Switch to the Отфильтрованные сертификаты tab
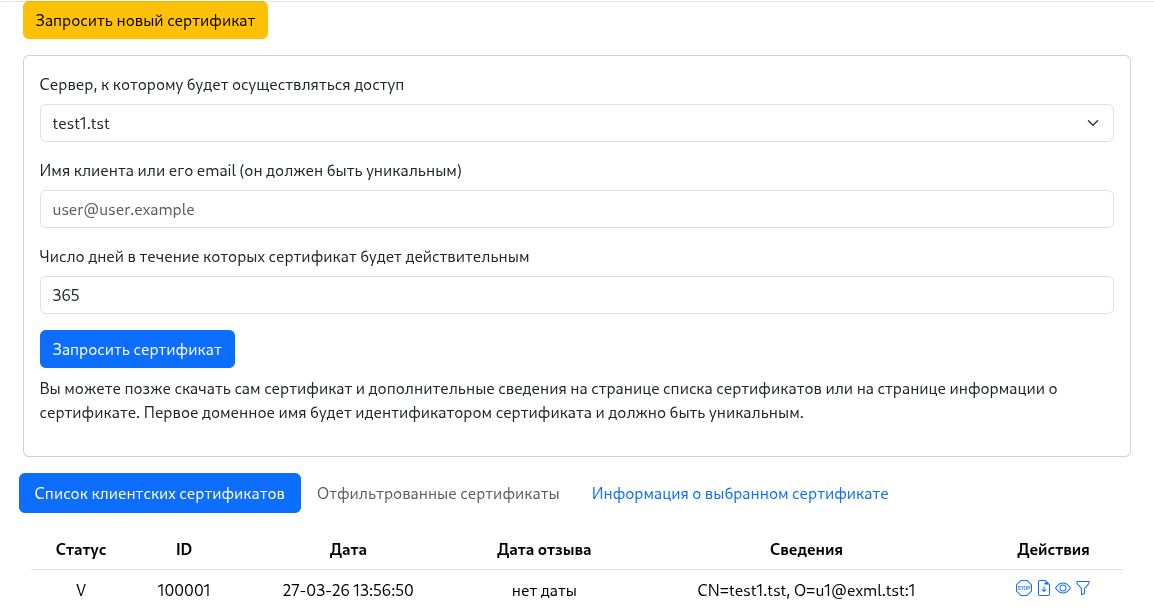The image size is (1154, 610). (437, 493)
